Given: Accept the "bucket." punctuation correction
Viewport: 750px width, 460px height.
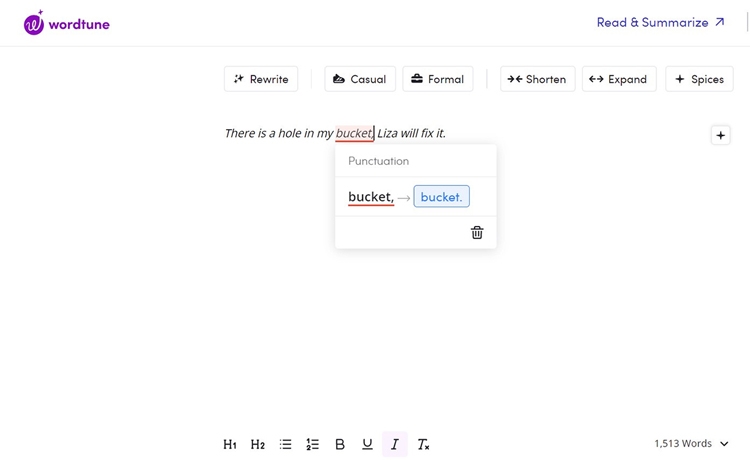Looking at the screenshot, I should coord(441,197).
